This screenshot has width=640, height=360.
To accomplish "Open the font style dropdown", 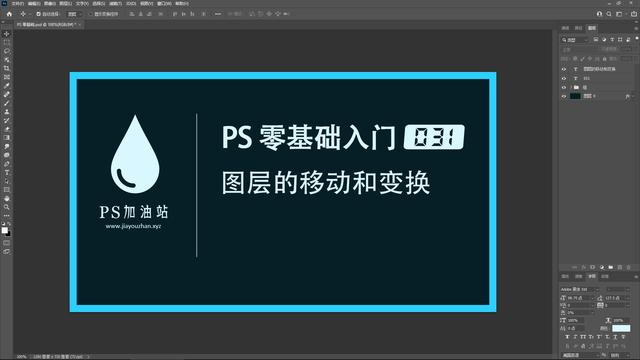I will pyautogui.click(x=618, y=289).
